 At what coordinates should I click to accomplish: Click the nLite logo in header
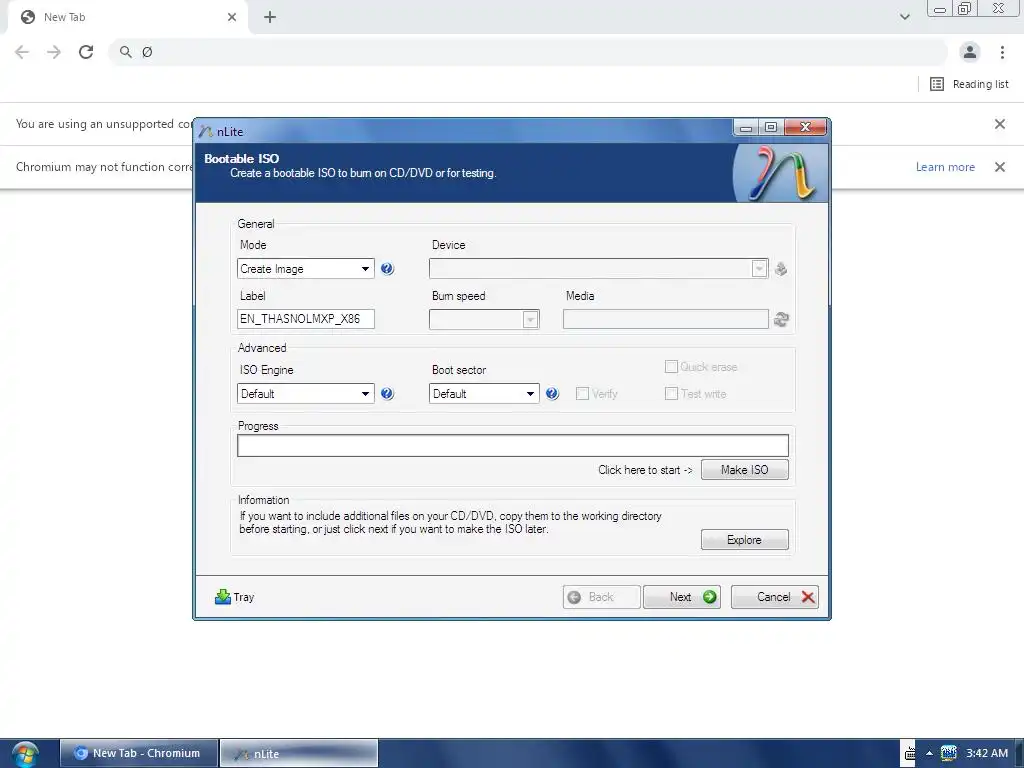pyautogui.click(x=780, y=173)
